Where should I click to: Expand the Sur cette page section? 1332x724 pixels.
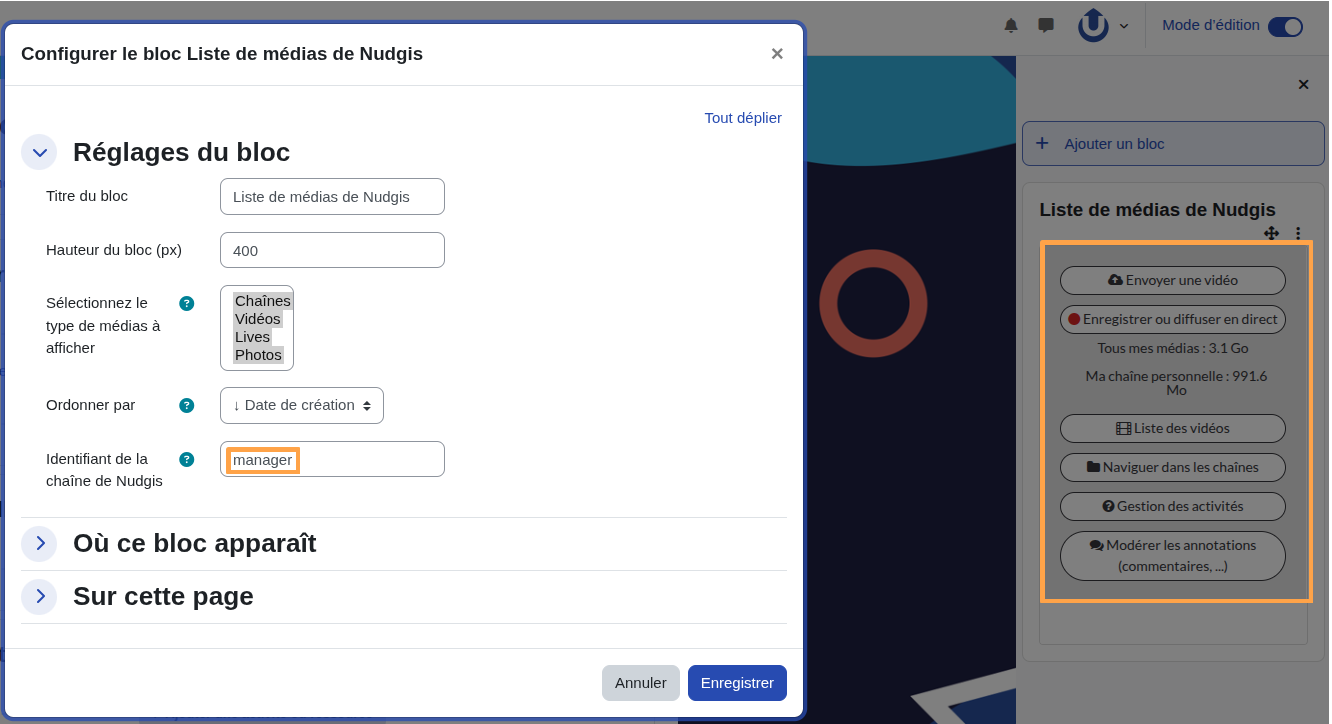coord(39,596)
